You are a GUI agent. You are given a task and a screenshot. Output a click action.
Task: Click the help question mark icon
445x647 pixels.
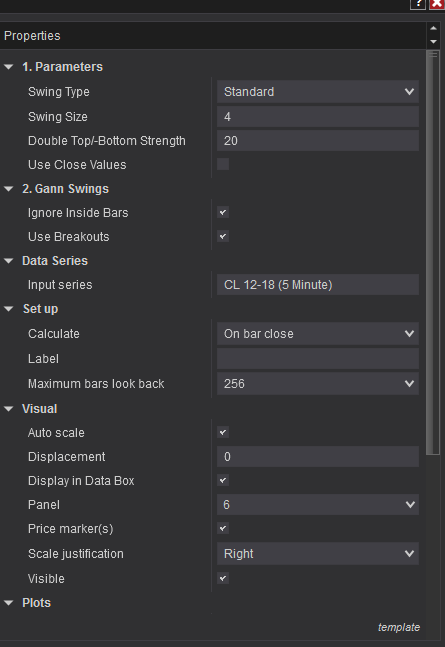pos(418,4)
